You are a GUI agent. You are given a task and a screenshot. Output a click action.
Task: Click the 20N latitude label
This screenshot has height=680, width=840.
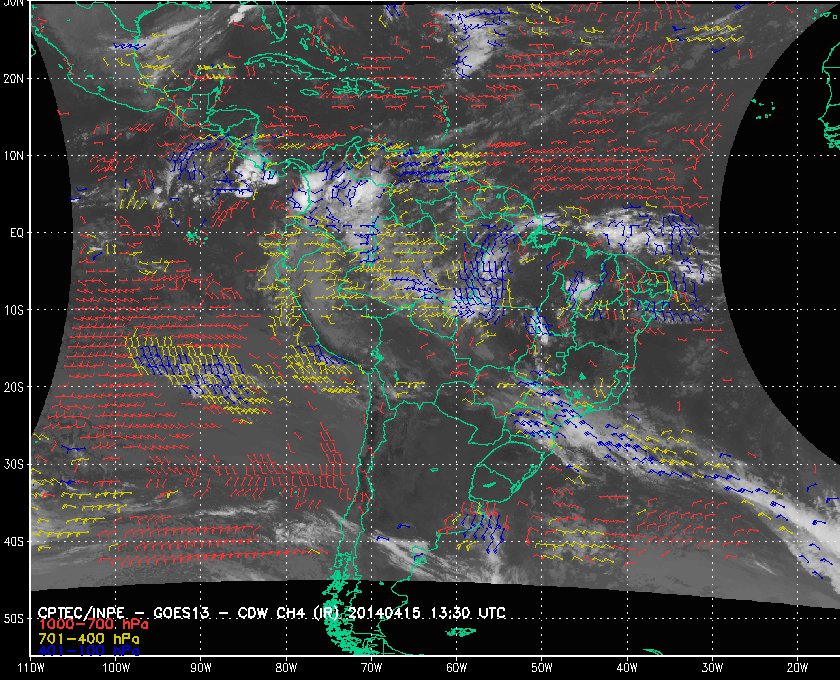click(x=13, y=79)
